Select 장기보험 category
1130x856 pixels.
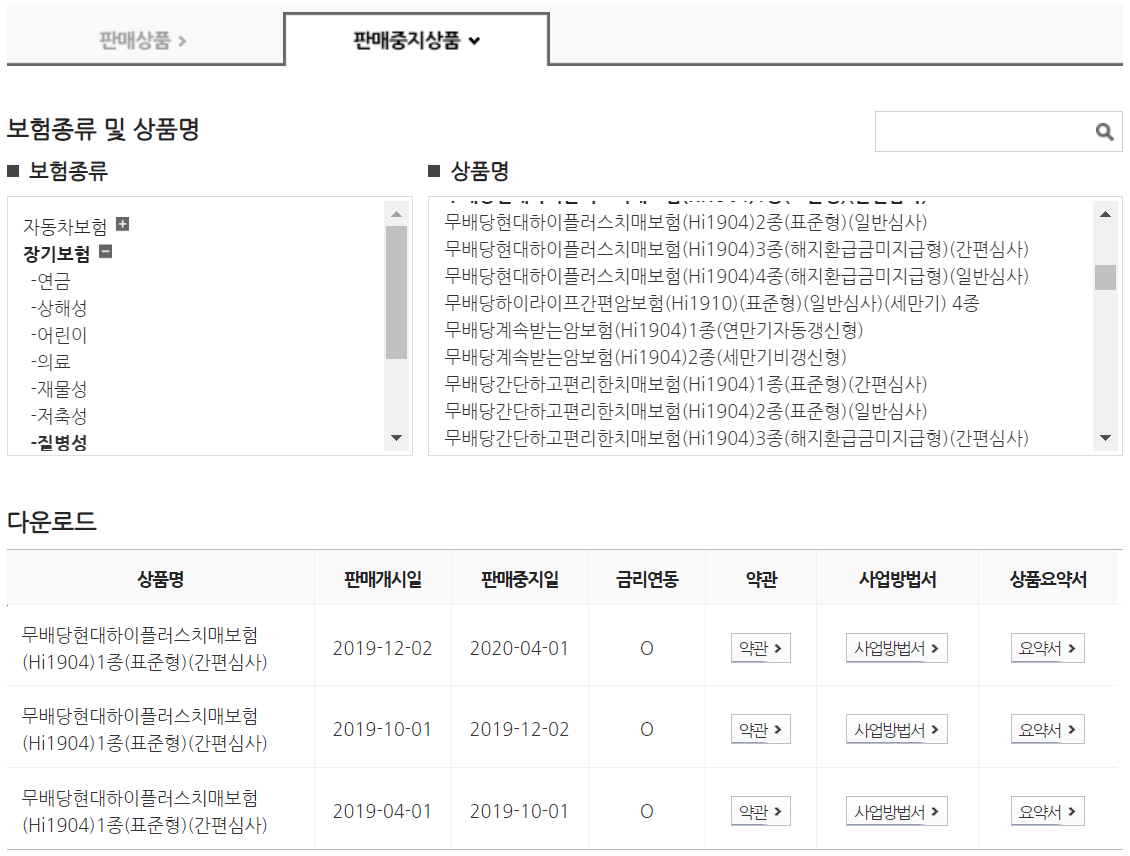pos(57,254)
